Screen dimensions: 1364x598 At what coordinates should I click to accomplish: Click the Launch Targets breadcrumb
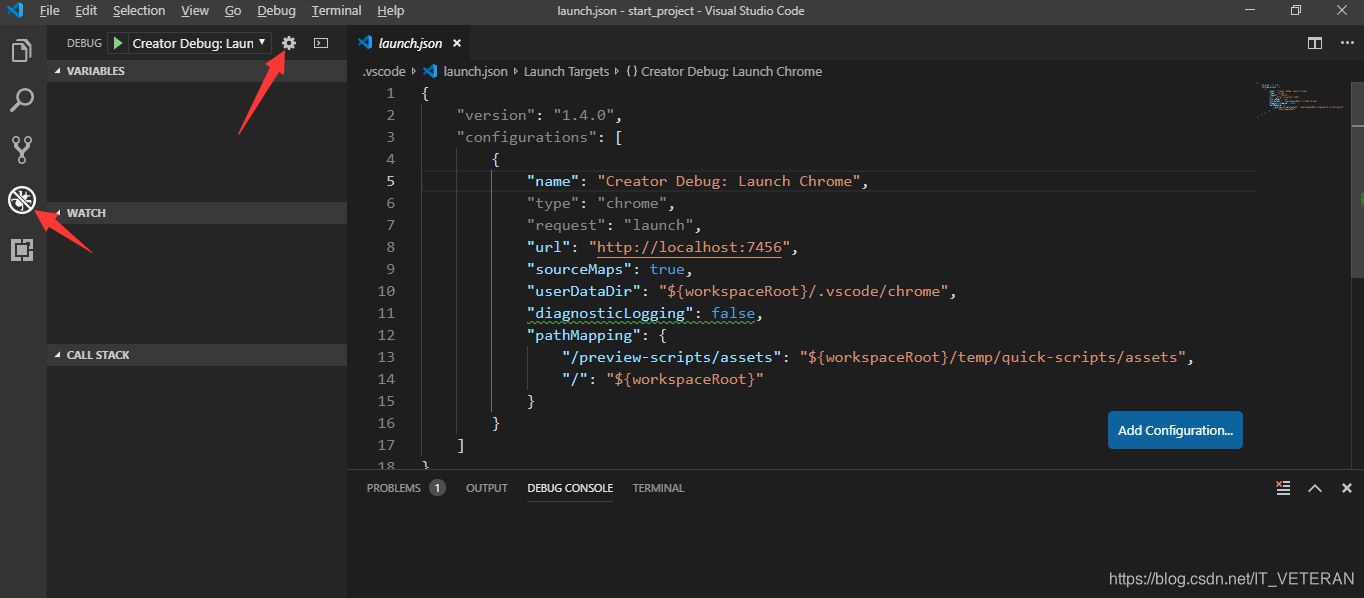coord(566,71)
